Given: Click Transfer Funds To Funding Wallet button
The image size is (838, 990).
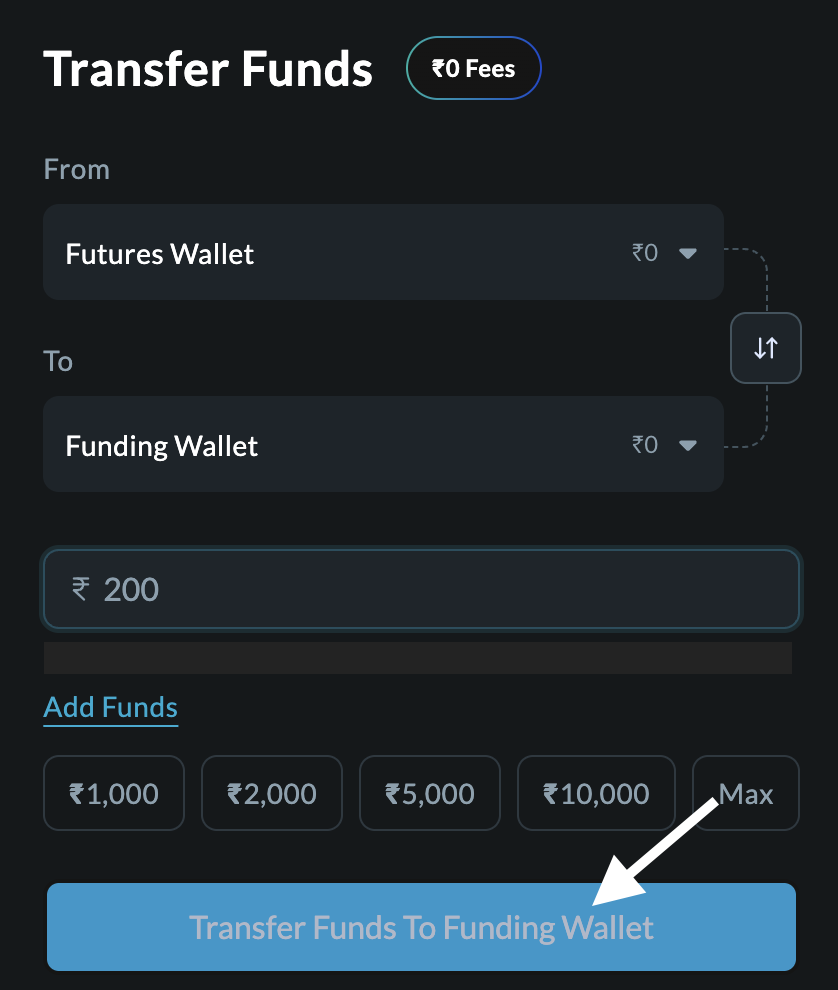Looking at the screenshot, I should pos(421,927).
